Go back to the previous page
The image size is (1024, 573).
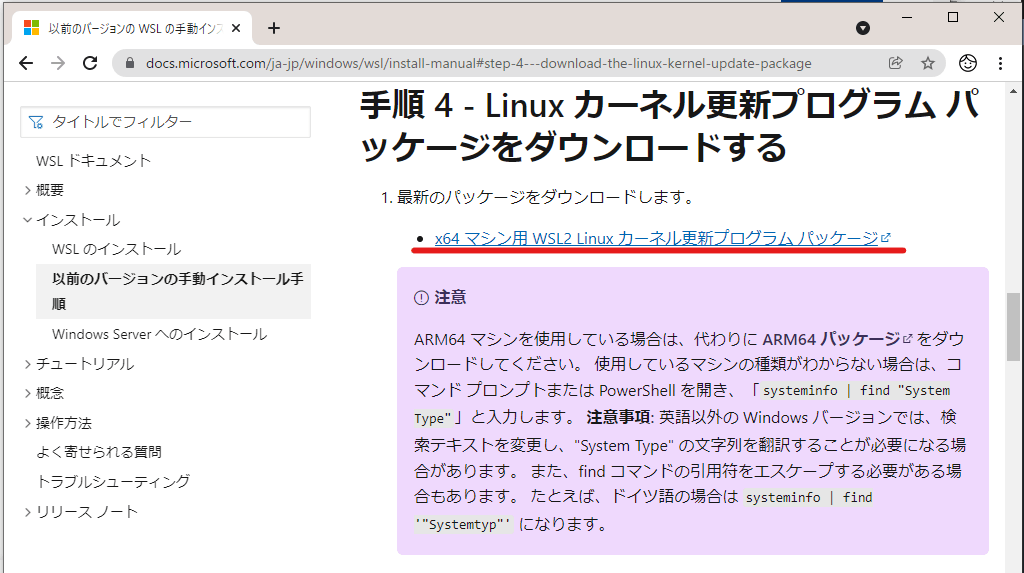pyautogui.click(x=26, y=63)
